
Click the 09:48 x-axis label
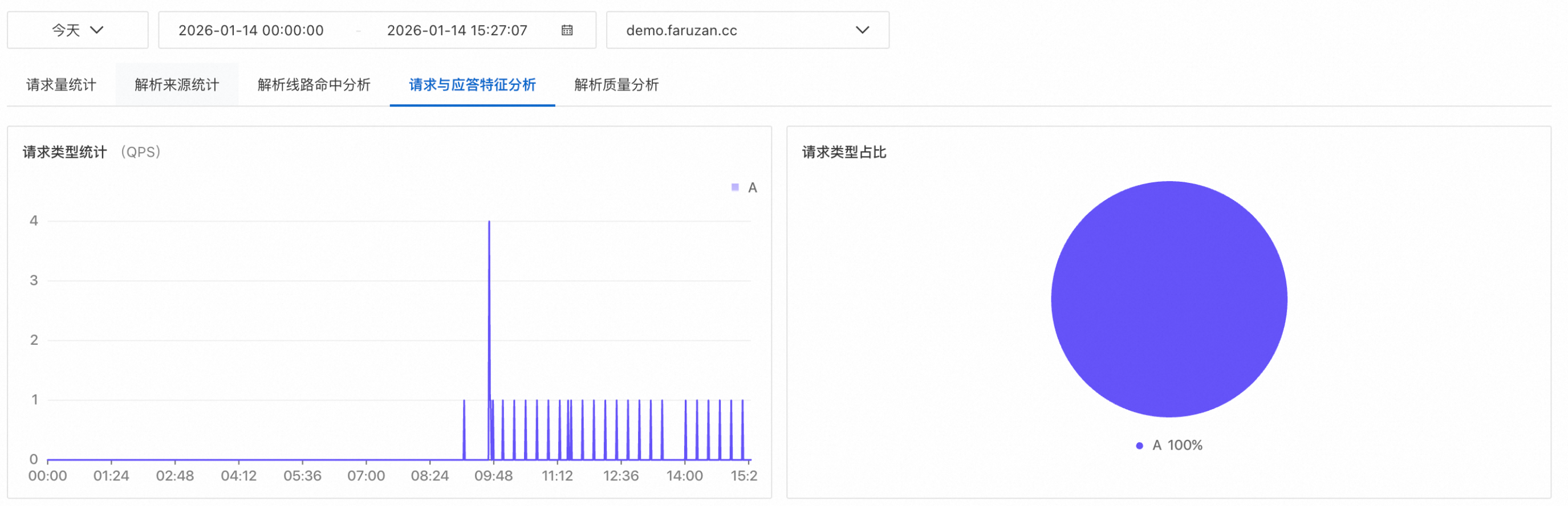pos(494,476)
